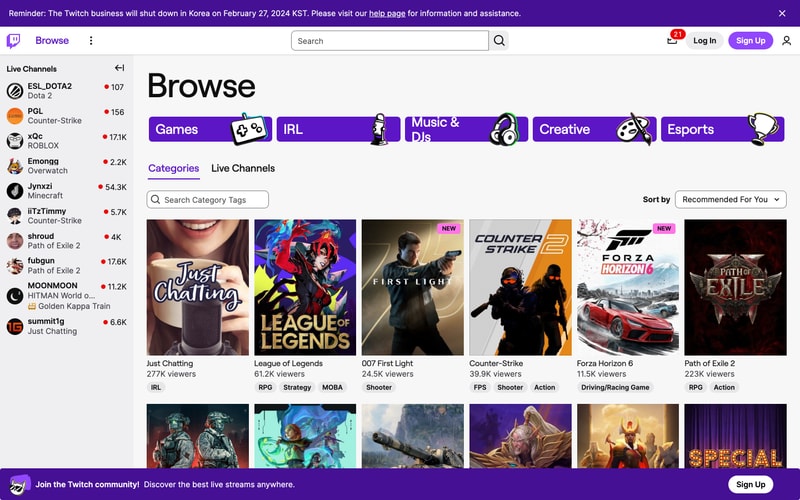The image size is (800, 500).
Task: Click the Path of Exile 2 title link
Action: (710, 363)
